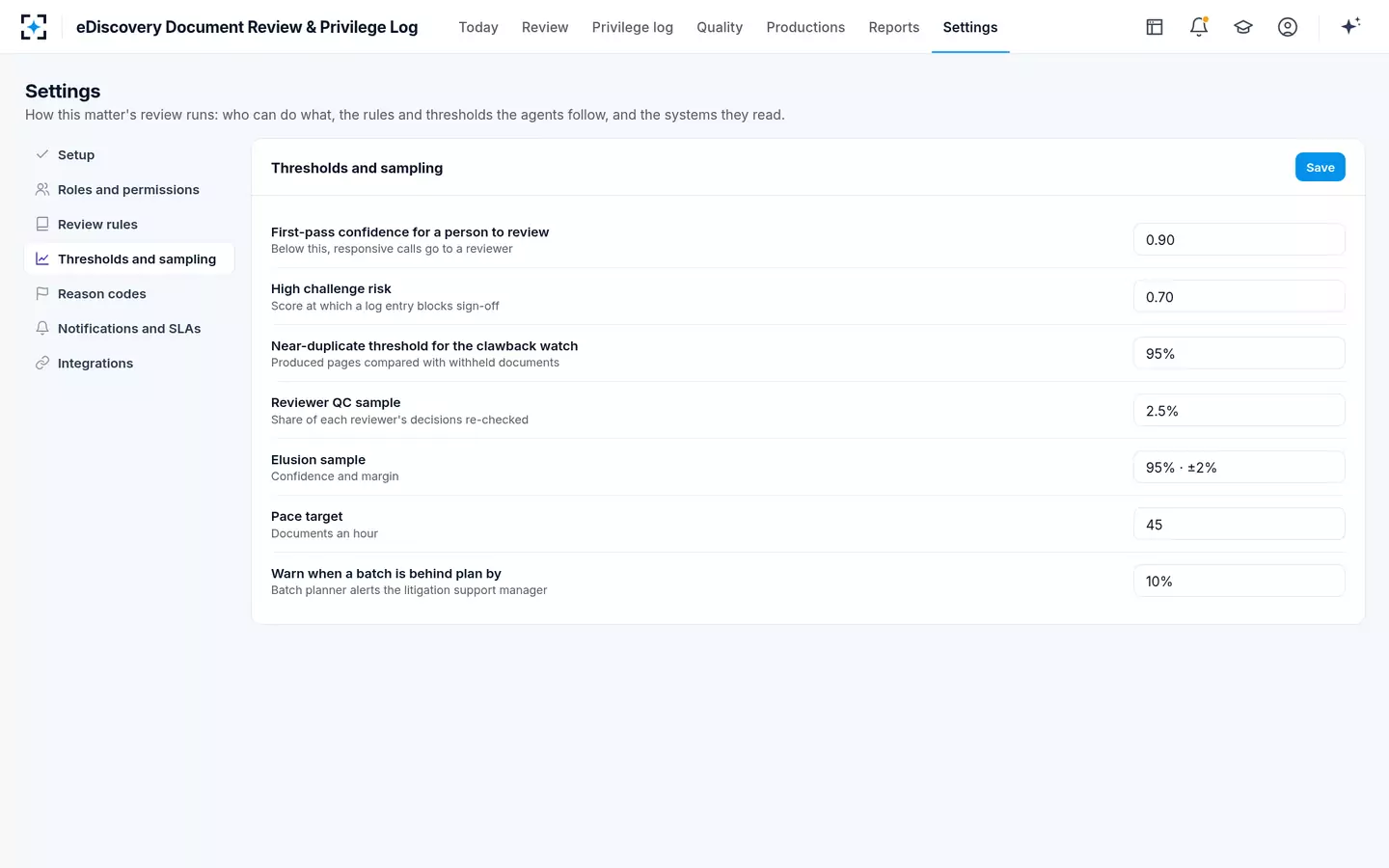Select the Settings tab
The width and height of the screenshot is (1389, 868).
coord(970,27)
